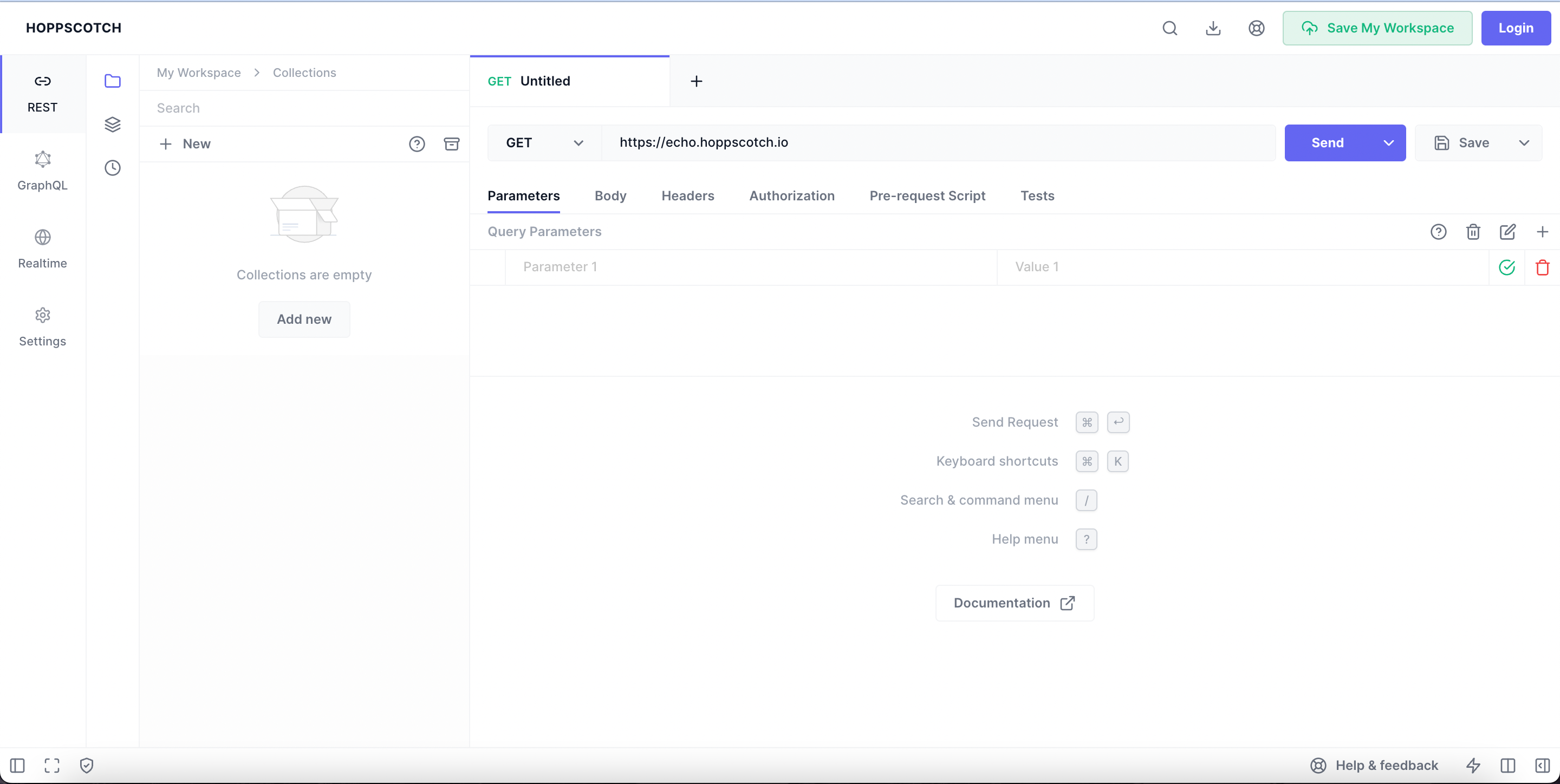Switch to the Authorization tab

coord(792,196)
